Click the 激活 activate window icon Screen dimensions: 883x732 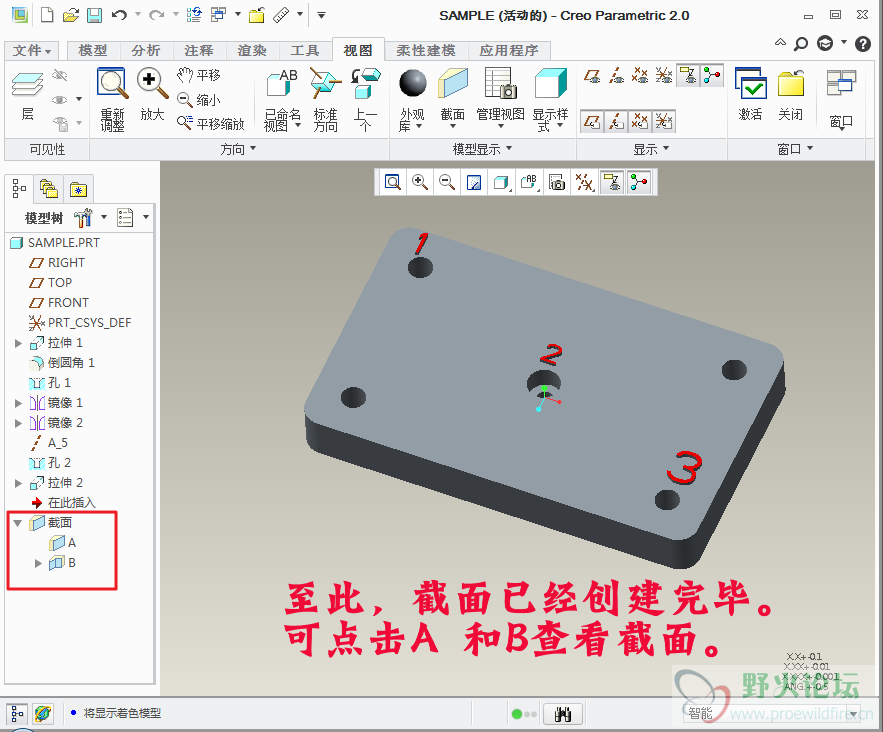tap(751, 94)
